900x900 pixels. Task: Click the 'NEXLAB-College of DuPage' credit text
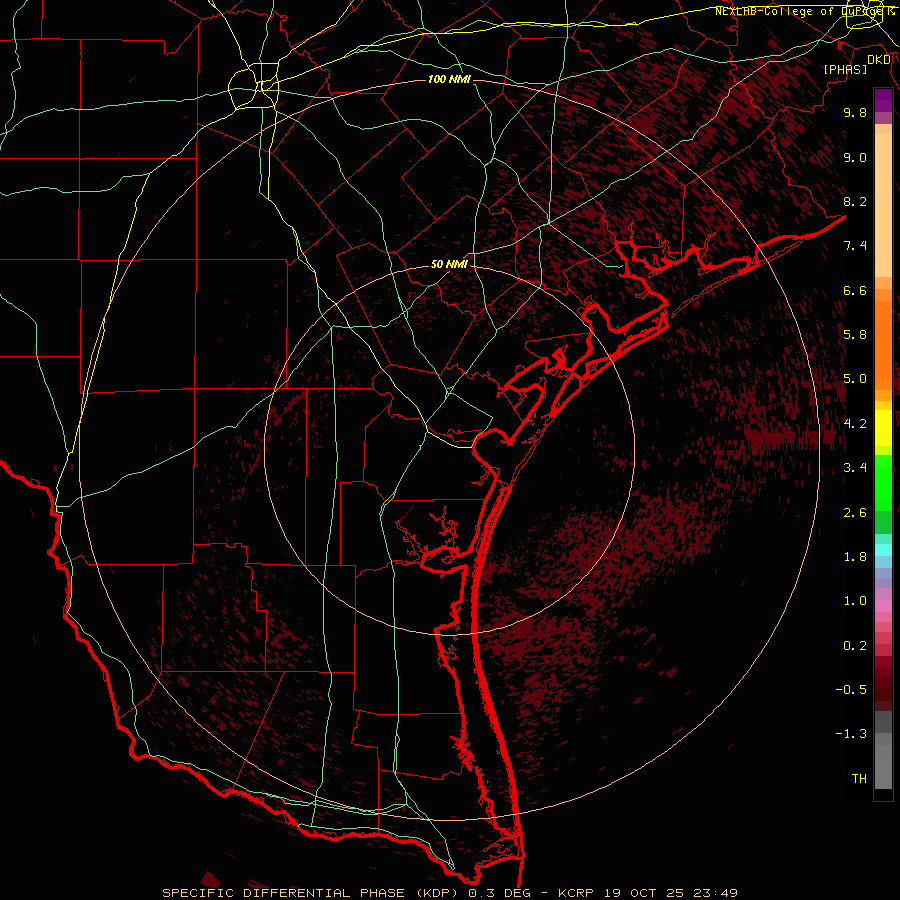(x=800, y=11)
